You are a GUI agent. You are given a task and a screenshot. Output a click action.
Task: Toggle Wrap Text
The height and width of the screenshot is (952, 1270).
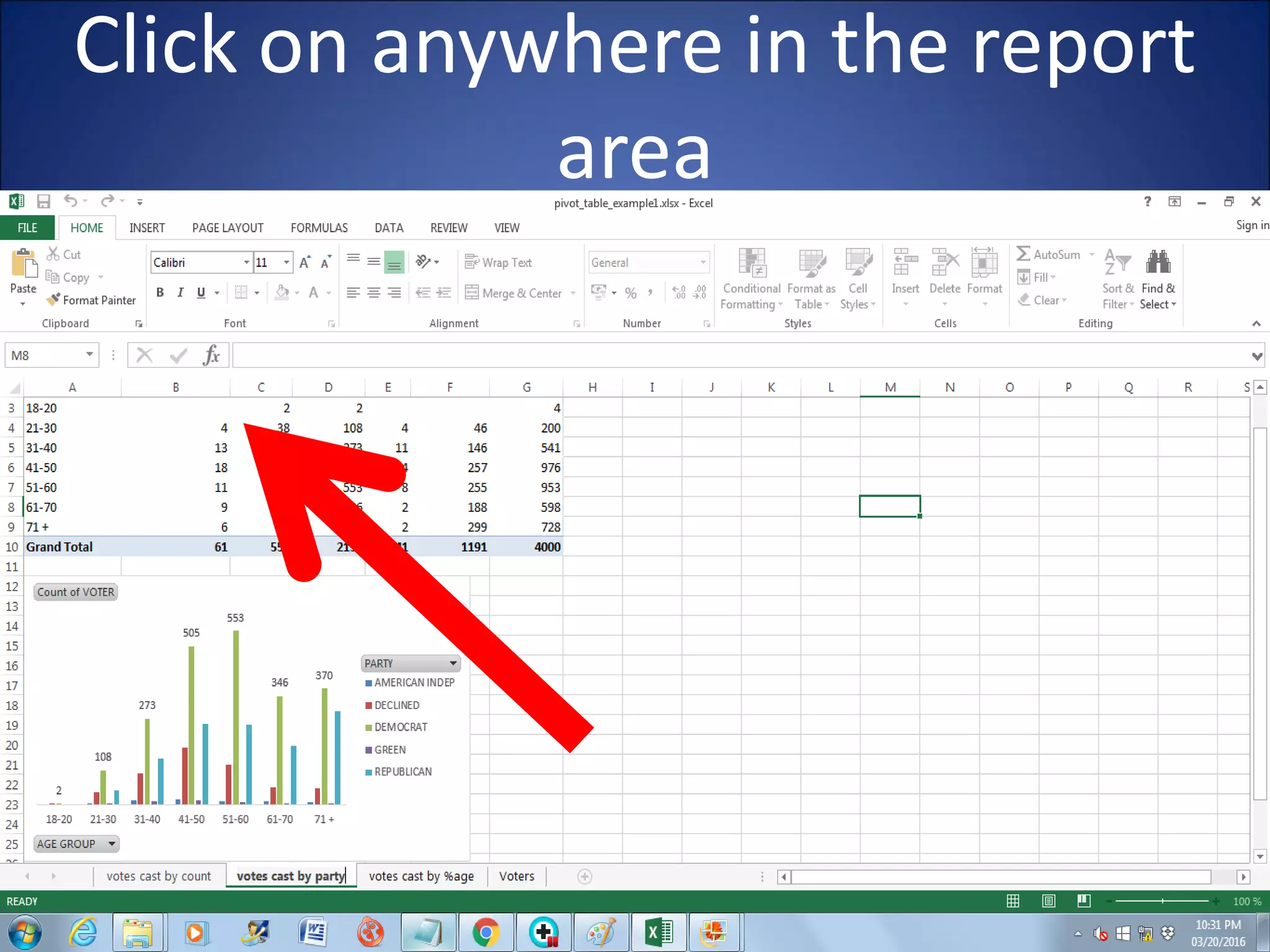[x=498, y=262]
